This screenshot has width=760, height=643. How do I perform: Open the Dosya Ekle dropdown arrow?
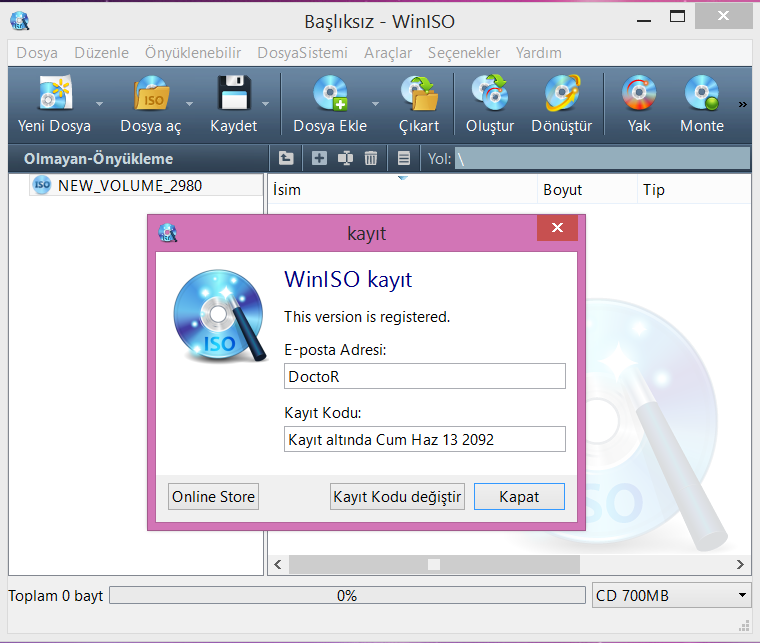pos(375,104)
